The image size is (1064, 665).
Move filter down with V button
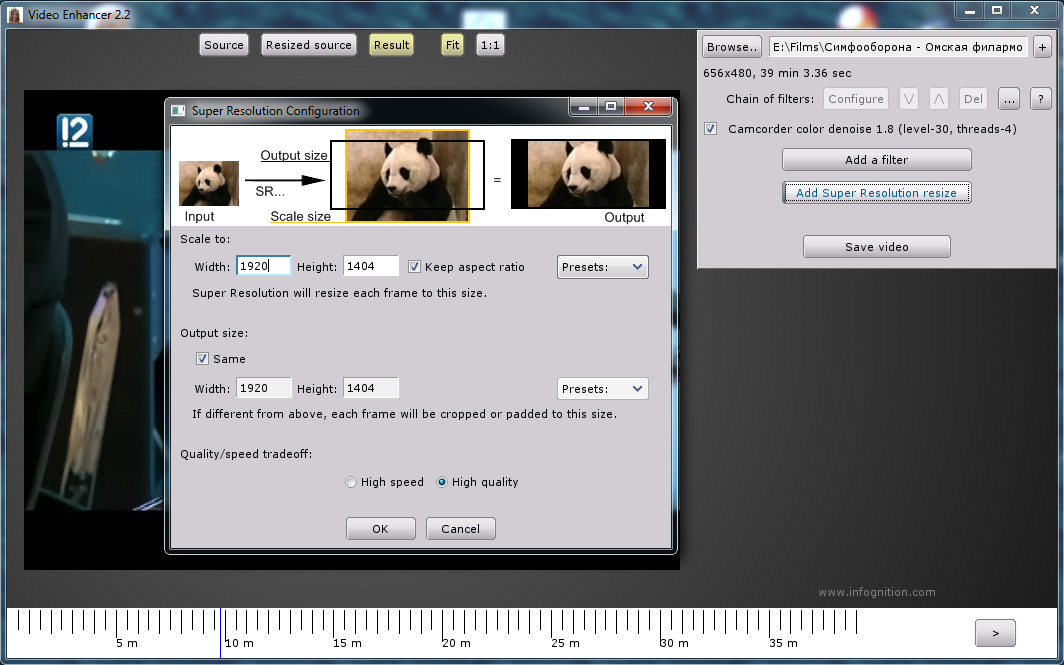pyautogui.click(x=908, y=99)
